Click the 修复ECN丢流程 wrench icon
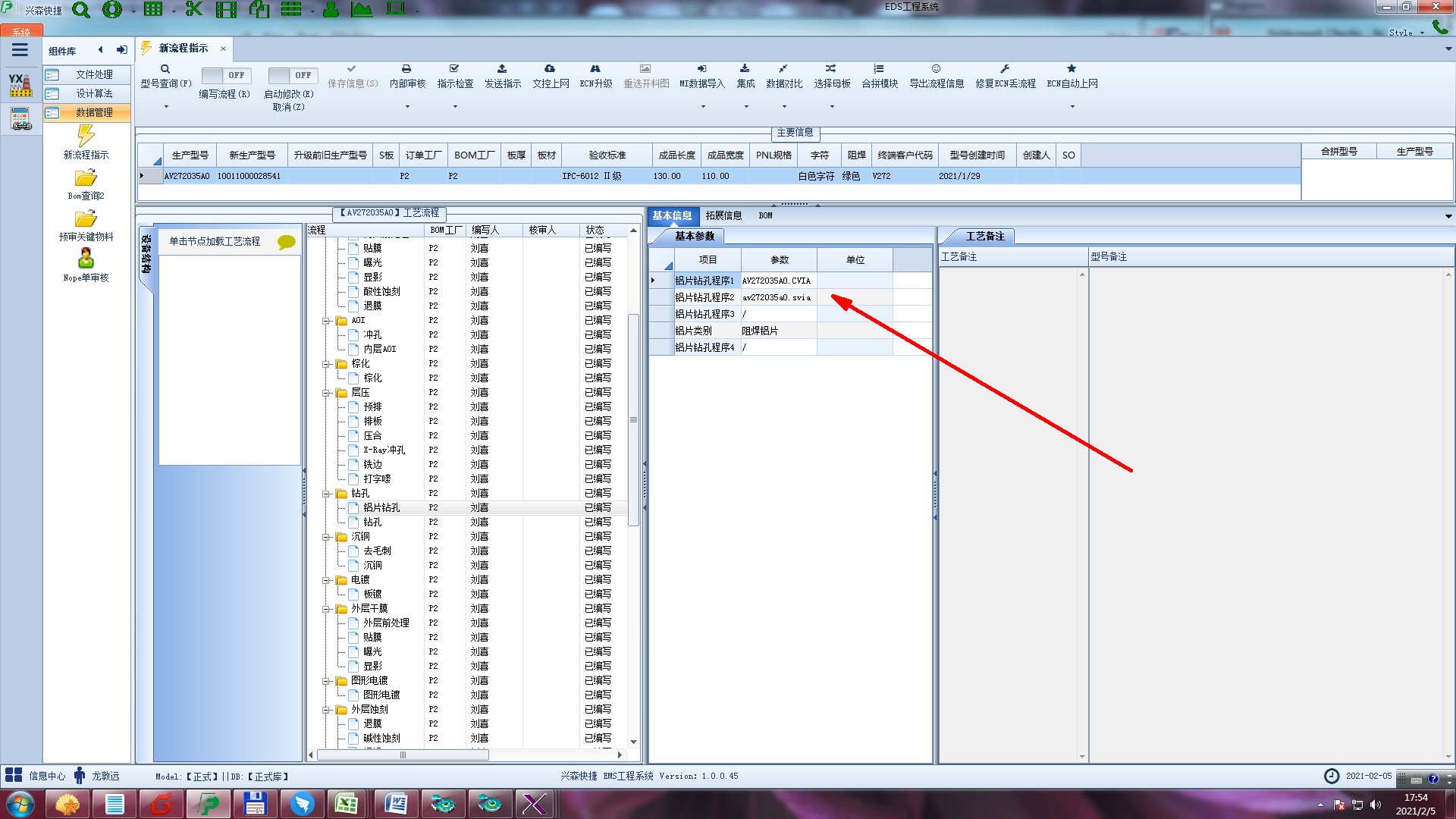 (1005, 69)
